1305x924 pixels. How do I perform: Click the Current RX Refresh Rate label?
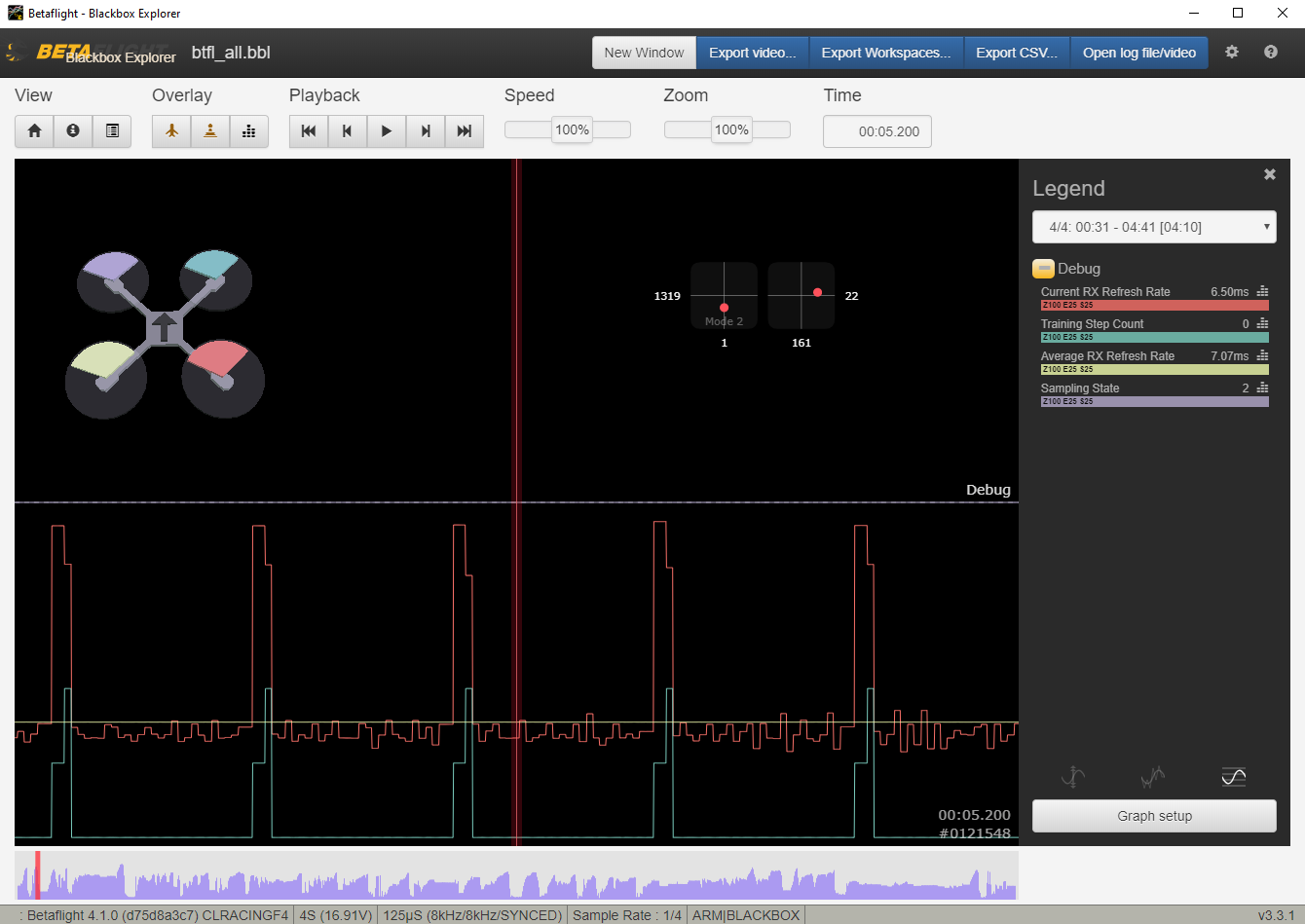[1105, 292]
